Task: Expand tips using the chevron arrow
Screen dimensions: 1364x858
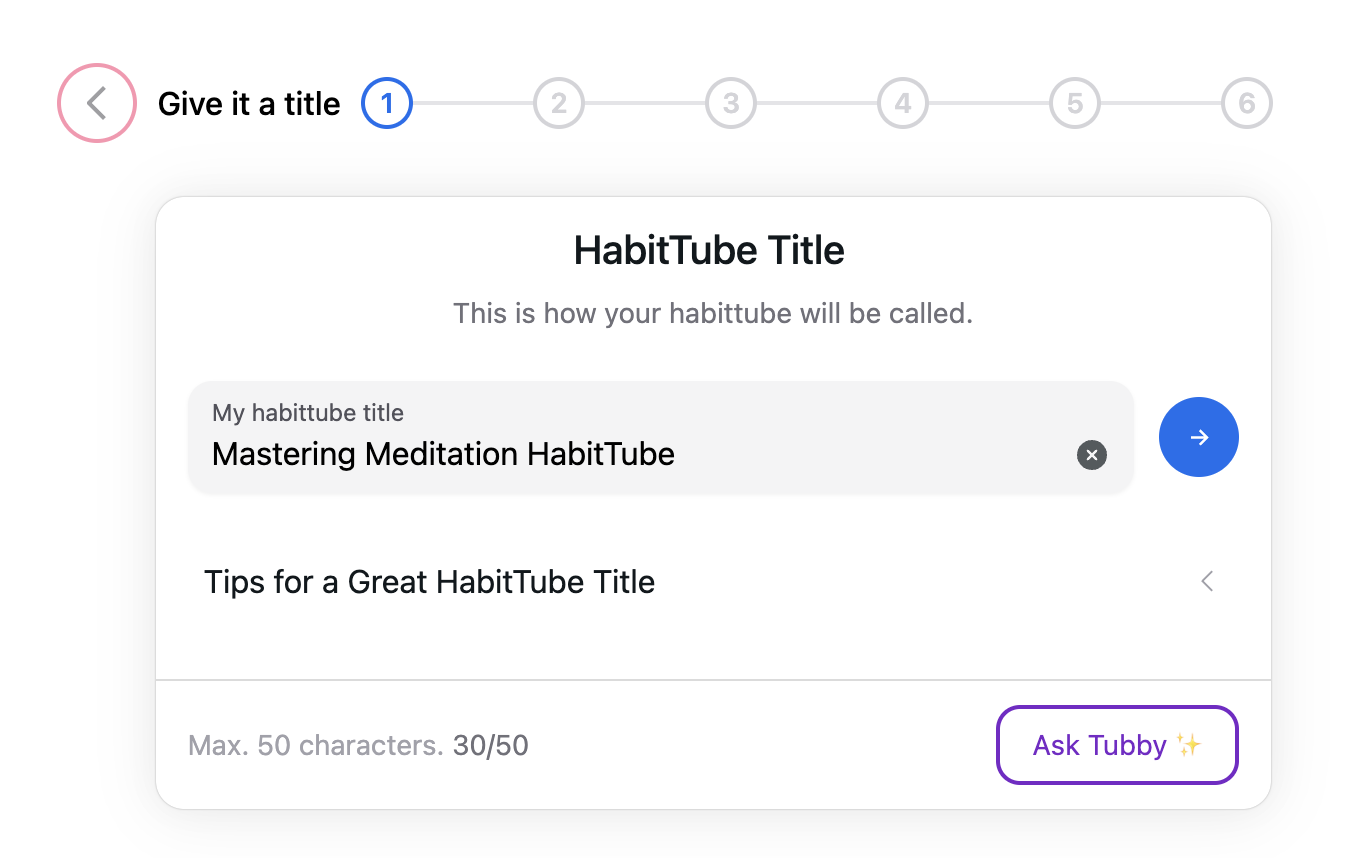Action: click(x=1207, y=581)
